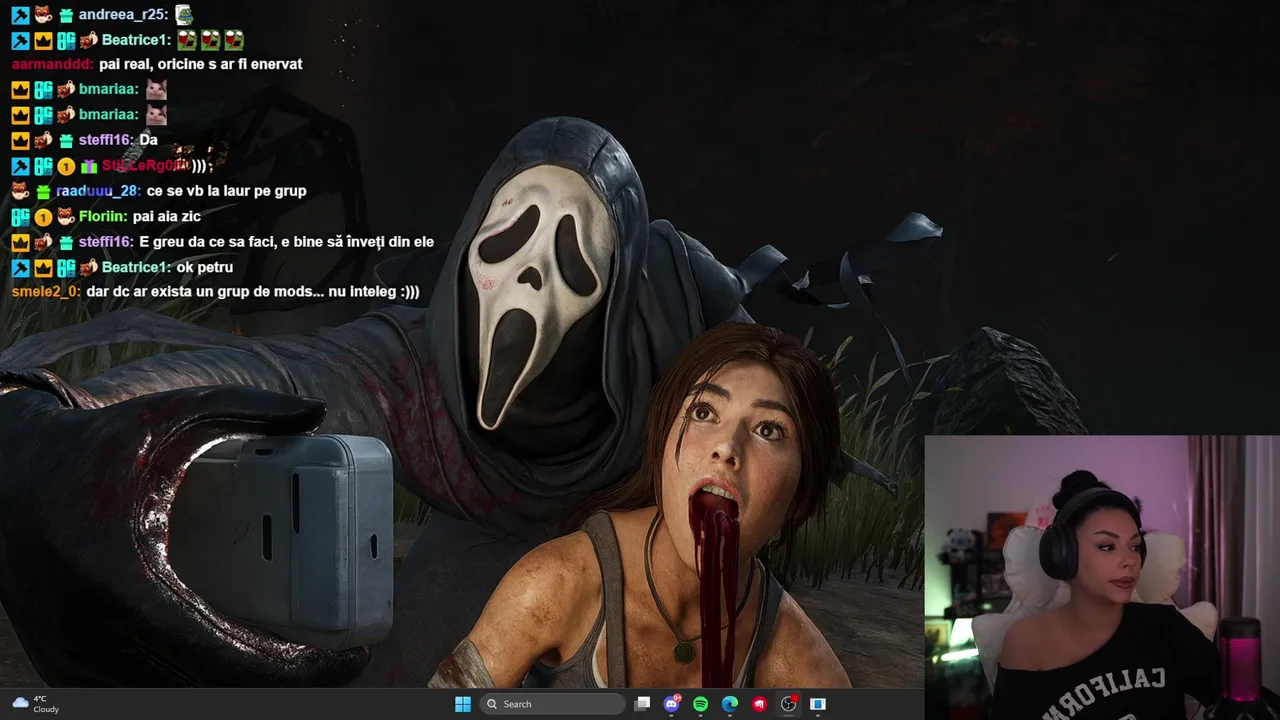The image size is (1280, 720).
Task: Click steffi16's "Da" message
Action: pyautogui.click(x=148, y=140)
